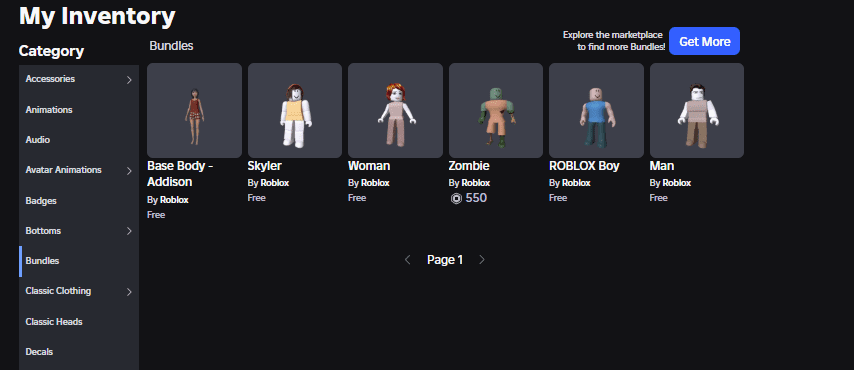Open Roblox creator link under Zombie

(475, 183)
